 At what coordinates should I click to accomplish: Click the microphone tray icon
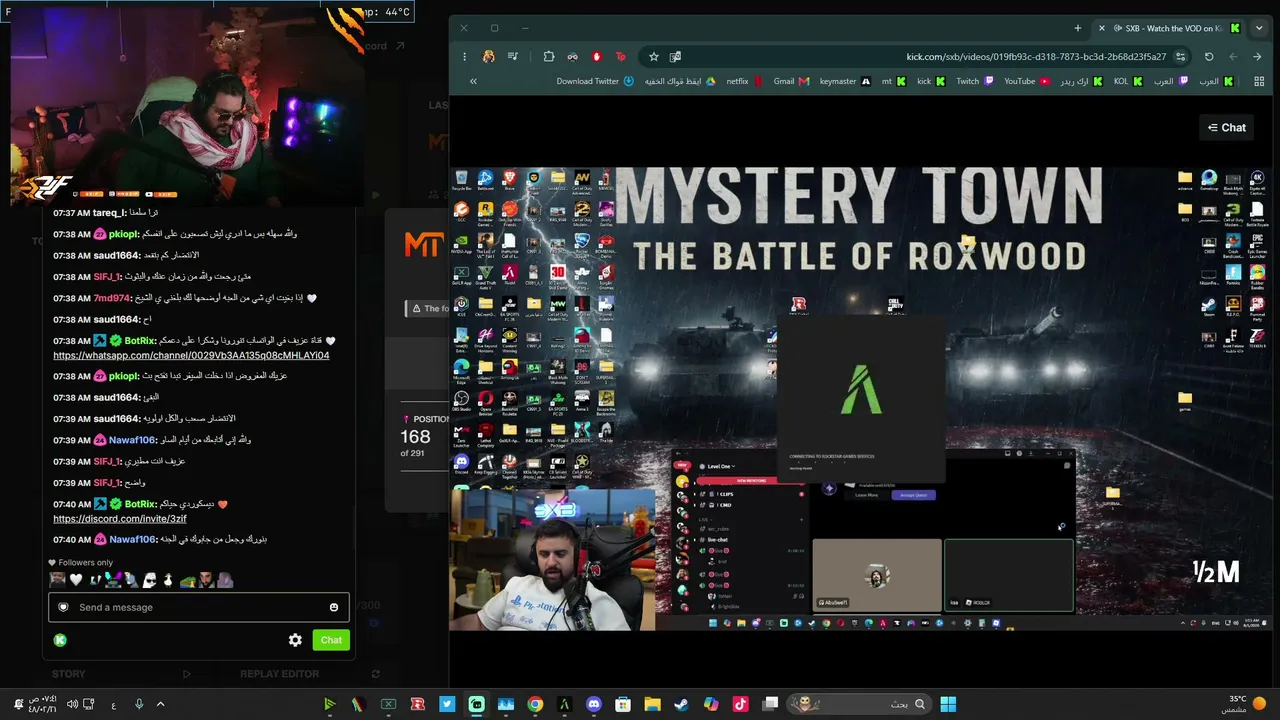tap(139, 704)
